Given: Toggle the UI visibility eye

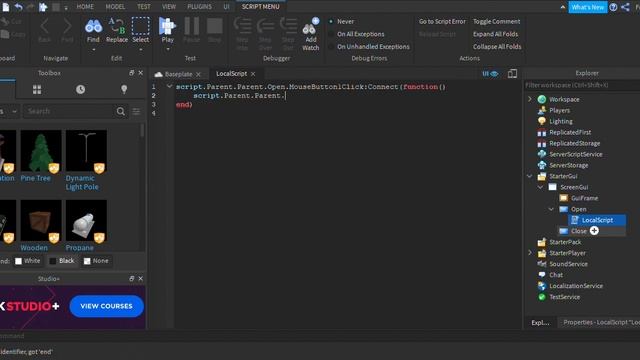Looking at the screenshot, I should coord(490,74).
